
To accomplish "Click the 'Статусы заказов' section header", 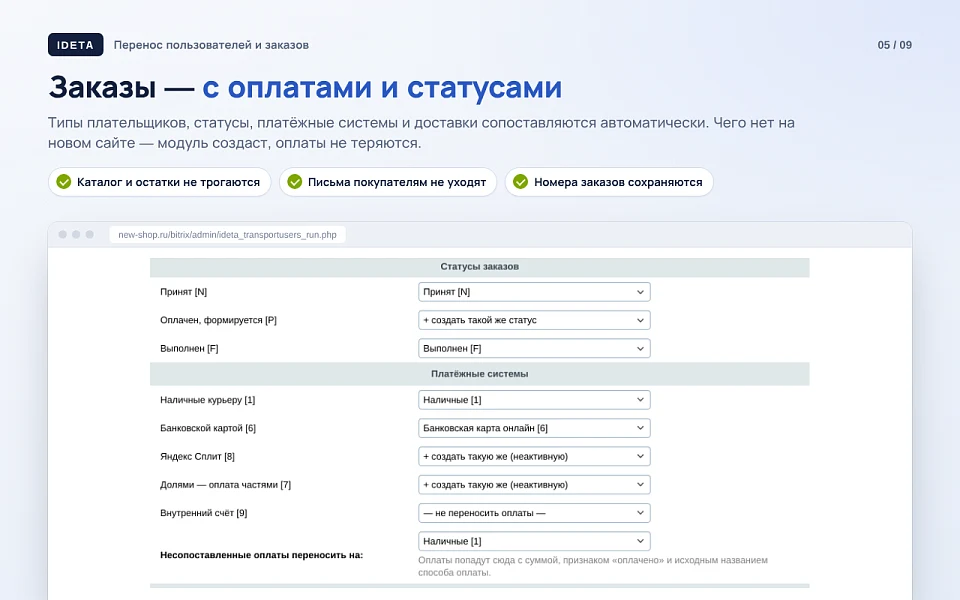I will click(479, 267).
